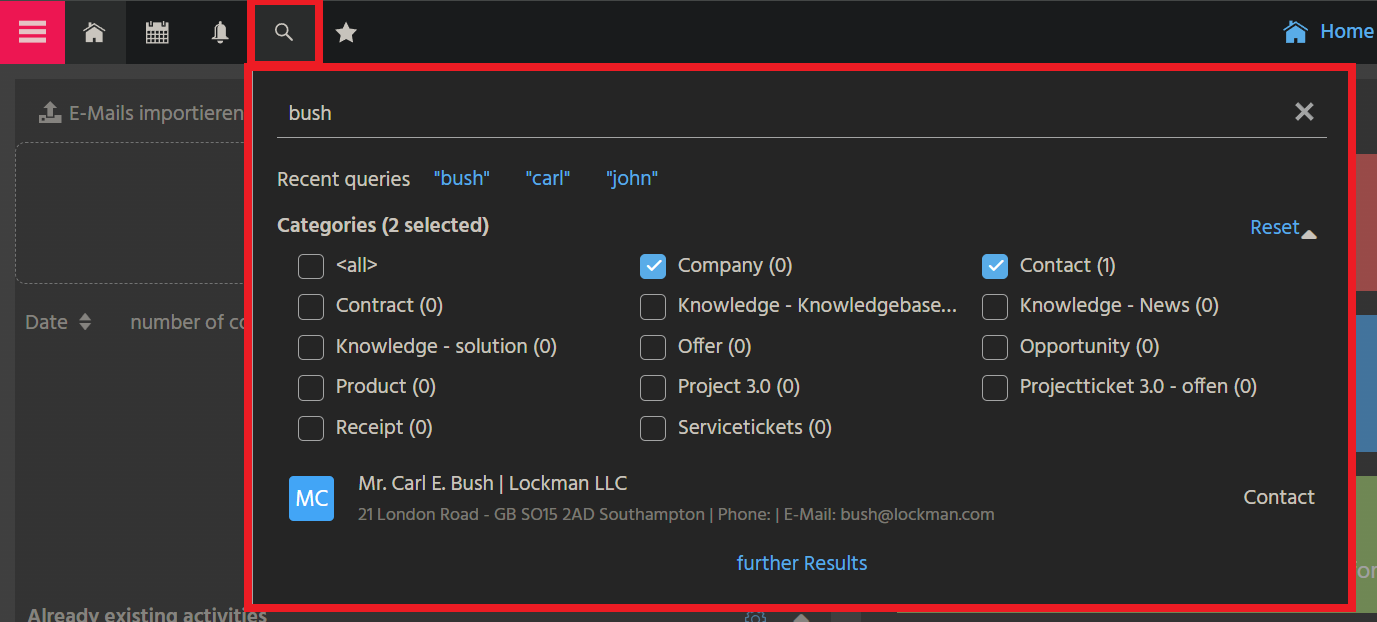
Task: Click the MC contact avatar
Action: click(311, 498)
